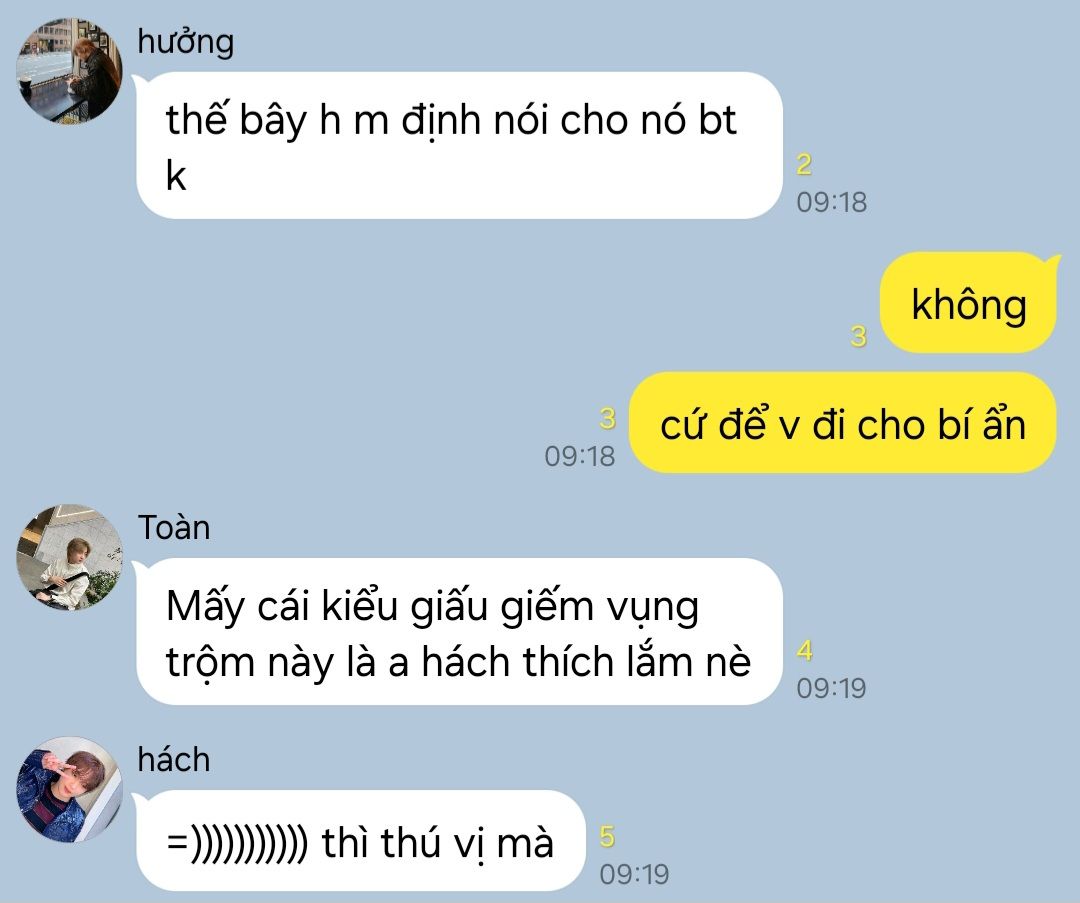Select yellow bubble 'cứ để v đi cho bí ẩn'
Image resolution: width=1080 pixels, height=903 pixels.
click(x=842, y=423)
